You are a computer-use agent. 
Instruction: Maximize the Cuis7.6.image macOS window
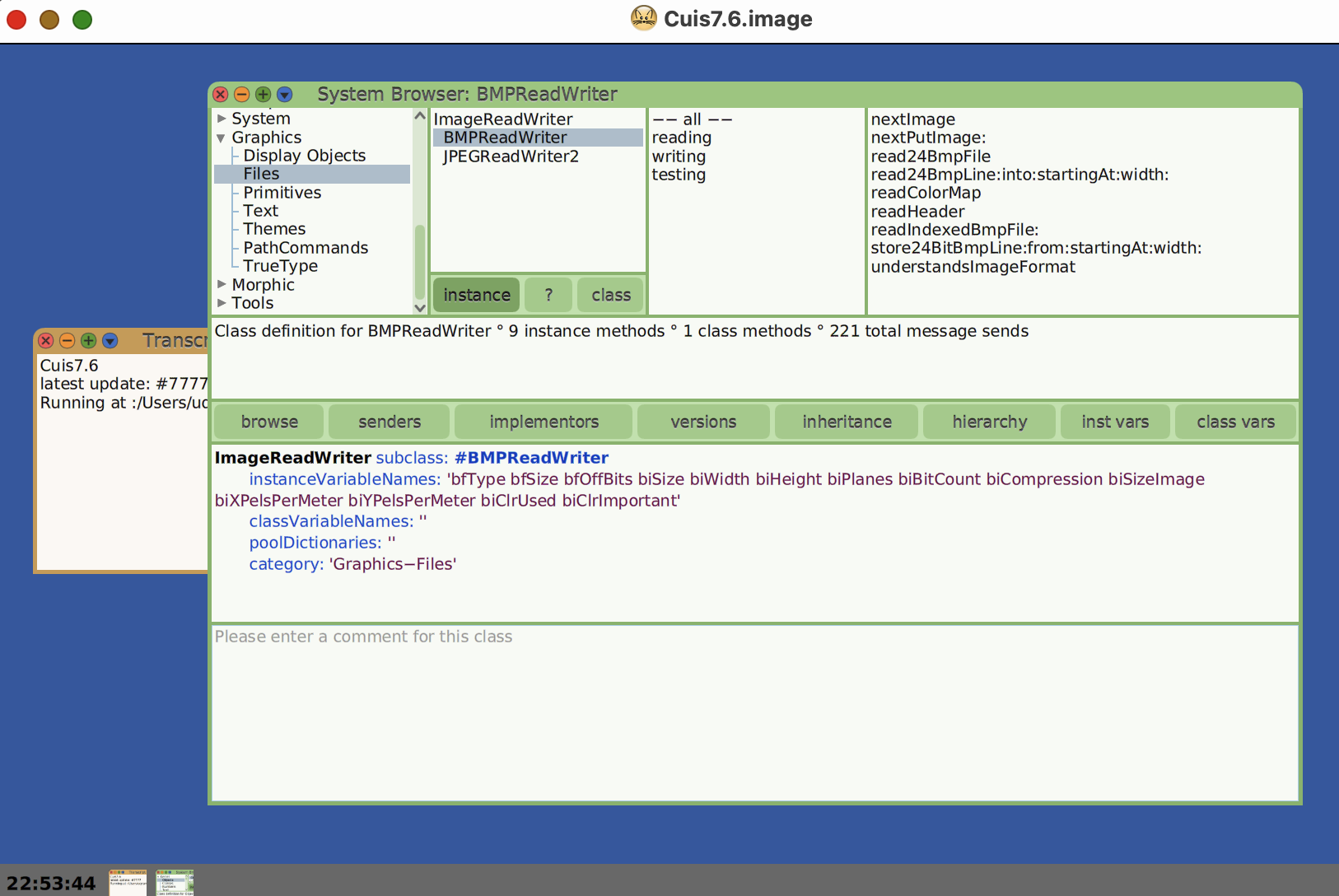coord(82,19)
